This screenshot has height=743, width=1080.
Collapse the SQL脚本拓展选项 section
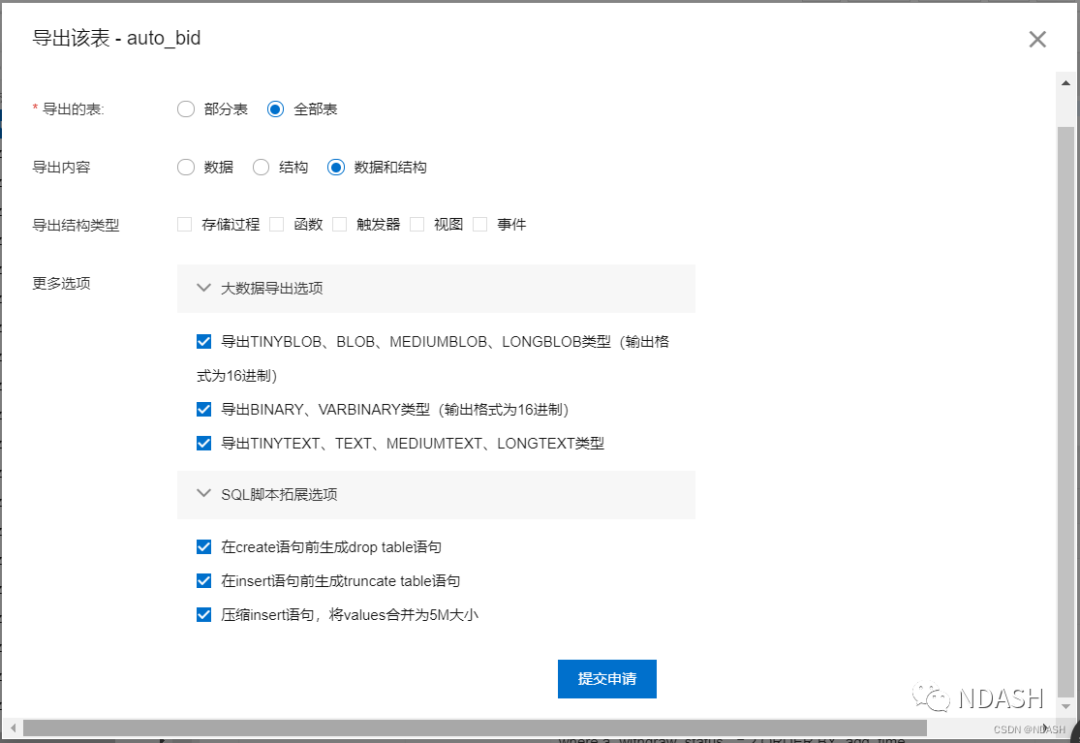click(x=203, y=493)
